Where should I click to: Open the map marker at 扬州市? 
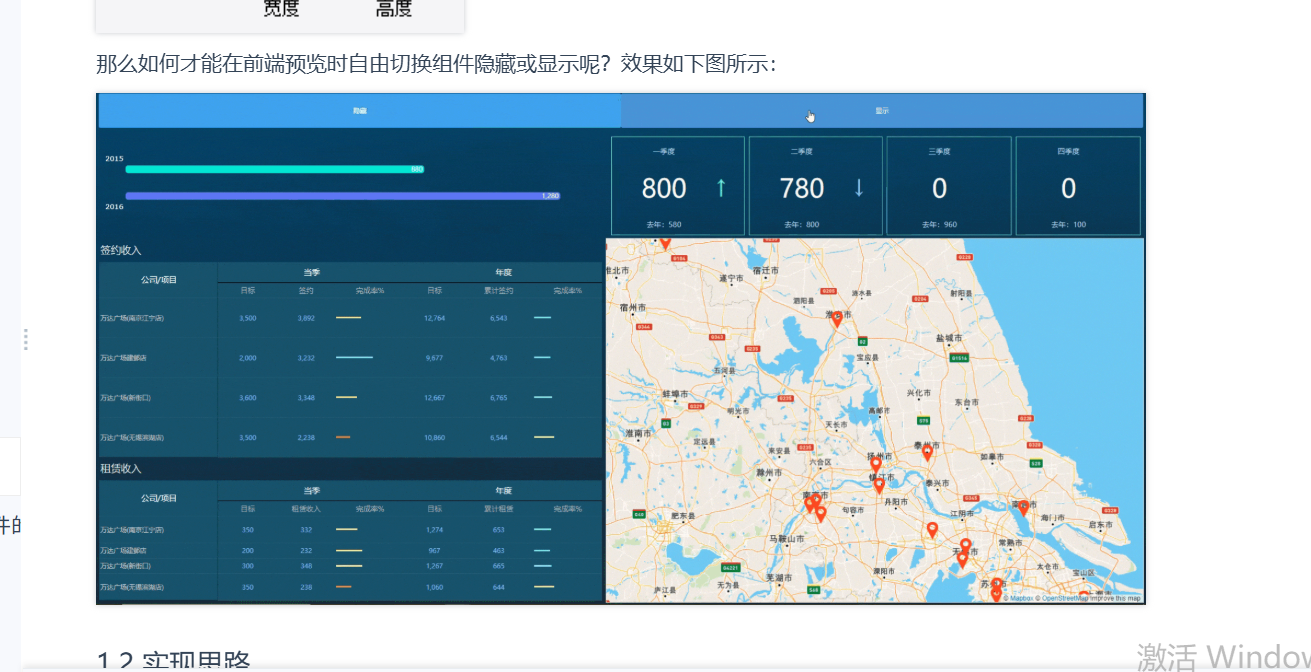(876, 465)
